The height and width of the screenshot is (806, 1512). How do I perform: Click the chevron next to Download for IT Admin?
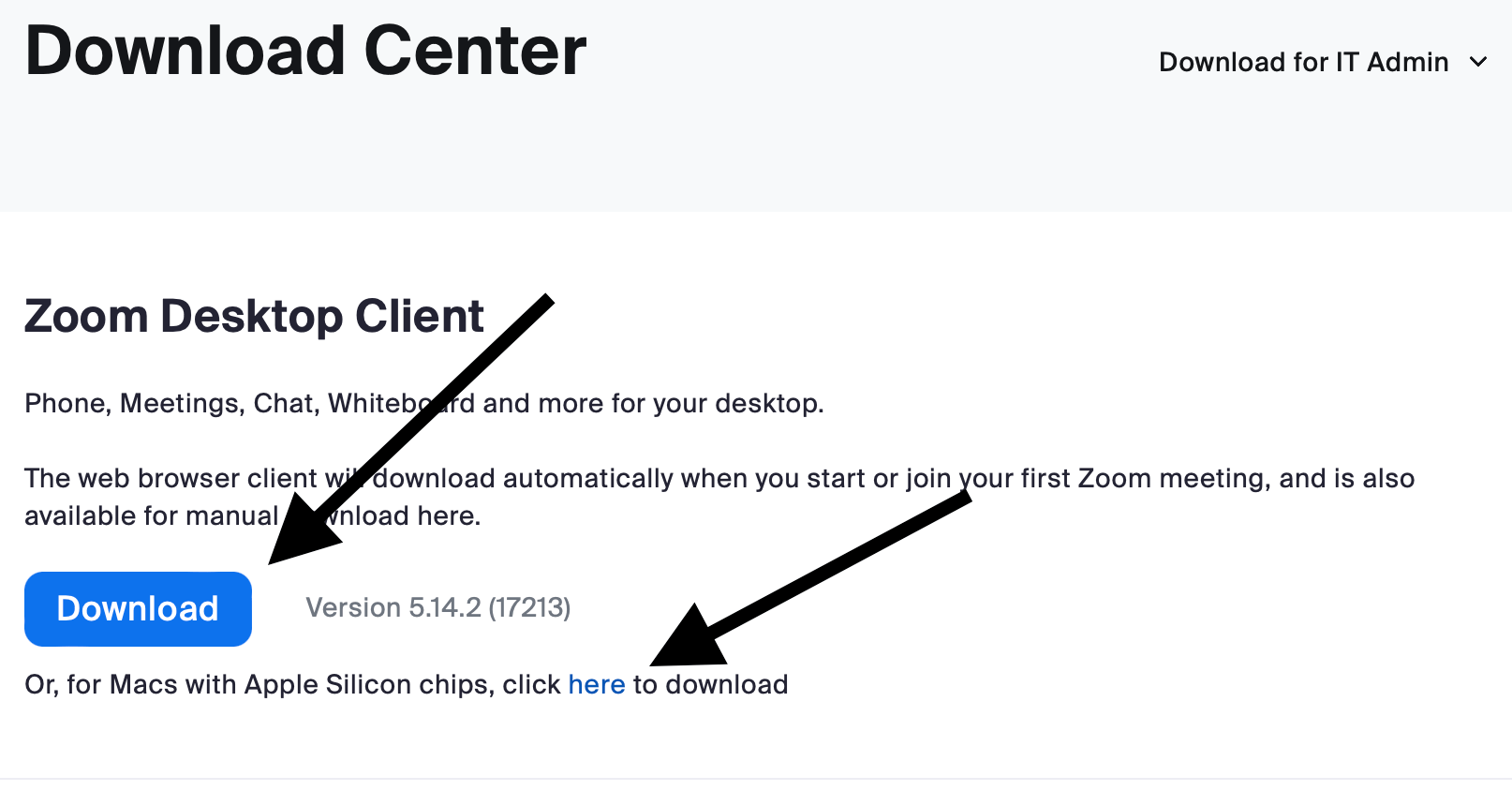1478,62
